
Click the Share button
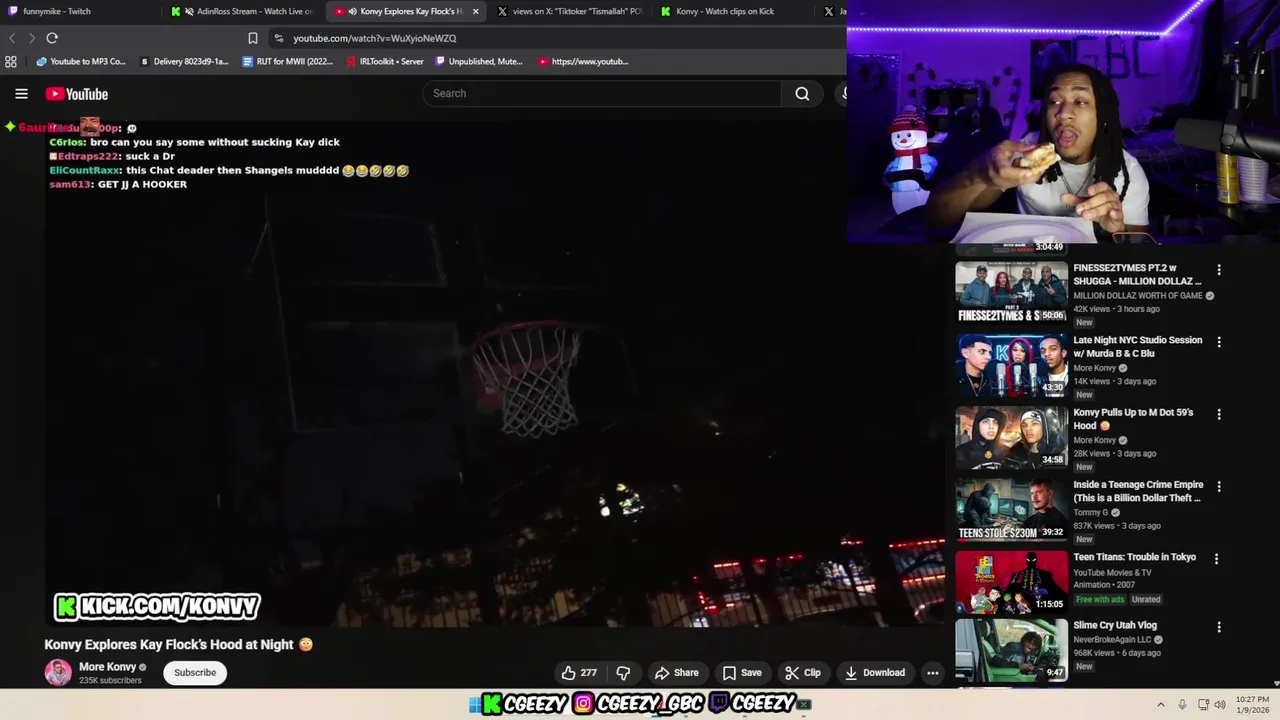click(676, 673)
